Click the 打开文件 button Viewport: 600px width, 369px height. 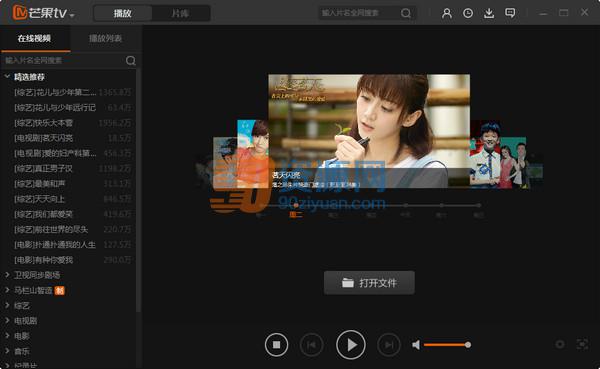(x=369, y=283)
